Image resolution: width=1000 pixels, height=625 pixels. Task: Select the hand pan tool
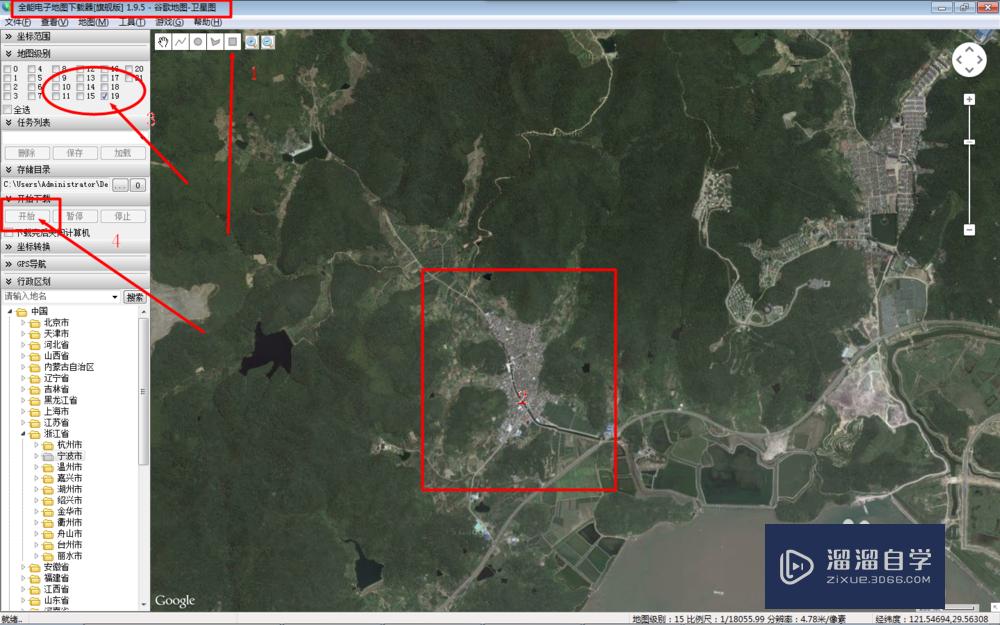pyautogui.click(x=163, y=41)
